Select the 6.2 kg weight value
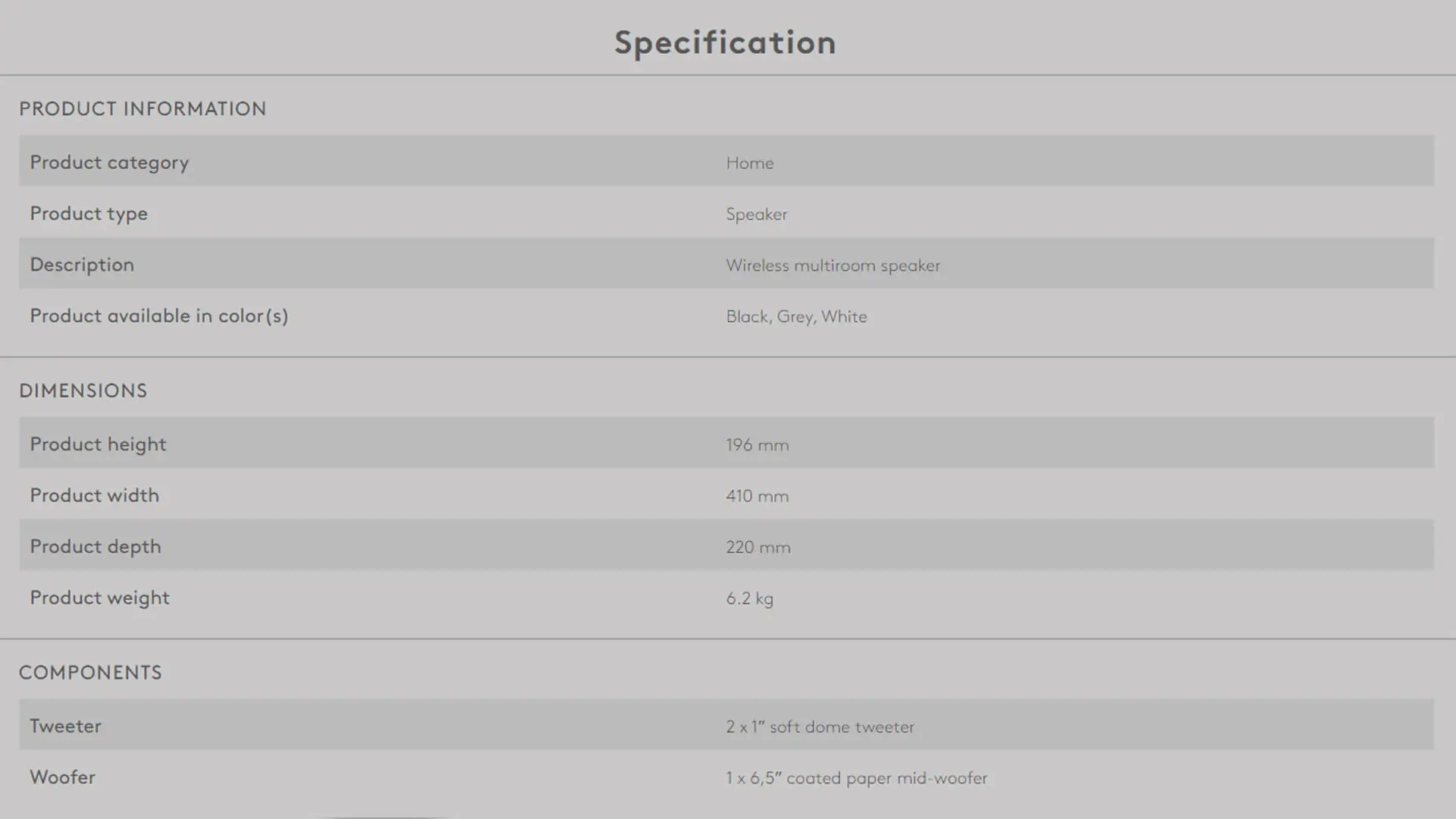1456x819 pixels. click(x=750, y=598)
